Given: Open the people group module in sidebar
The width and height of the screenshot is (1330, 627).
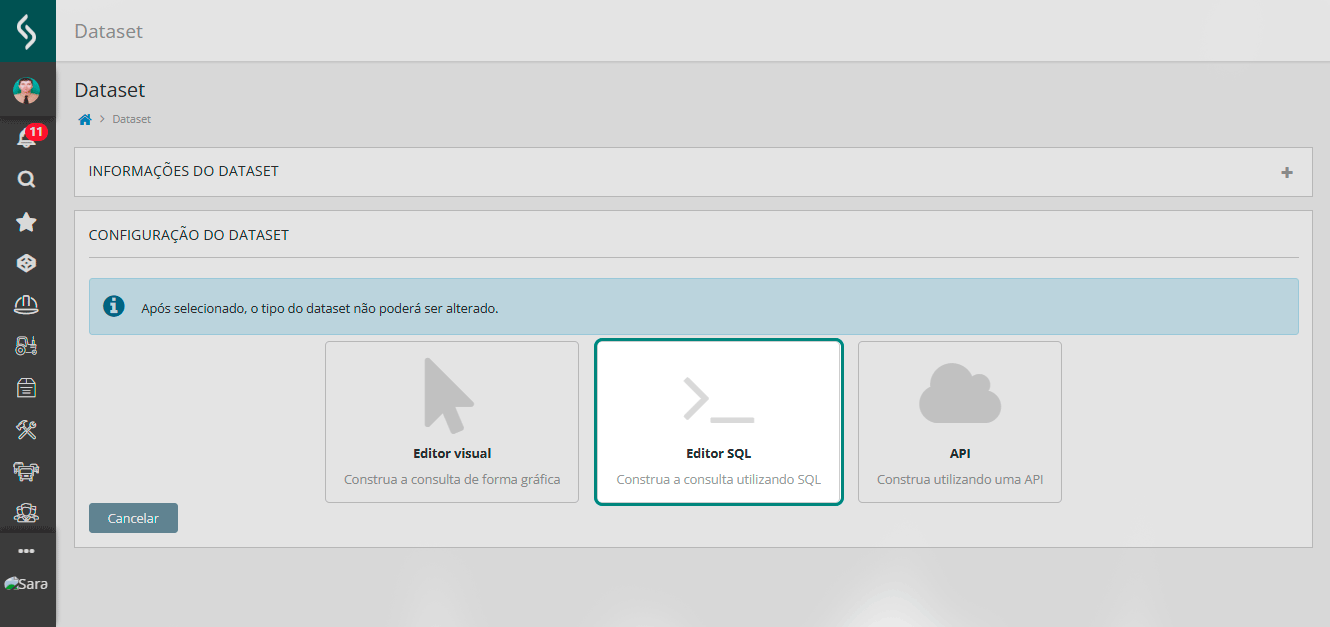Looking at the screenshot, I should [x=27, y=513].
